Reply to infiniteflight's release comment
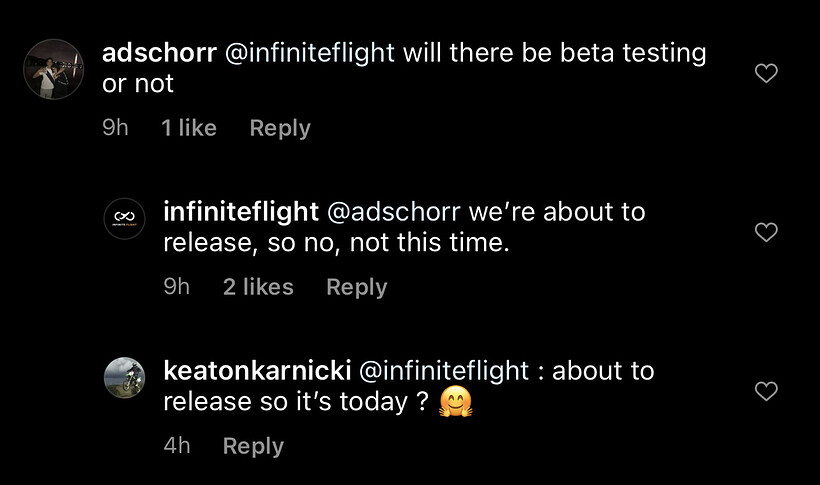Viewport: 820px width, 485px height. click(356, 287)
